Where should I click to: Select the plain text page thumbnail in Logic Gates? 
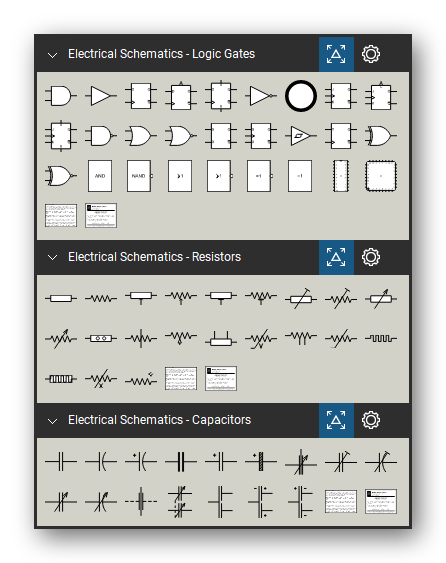tap(61, 215)
